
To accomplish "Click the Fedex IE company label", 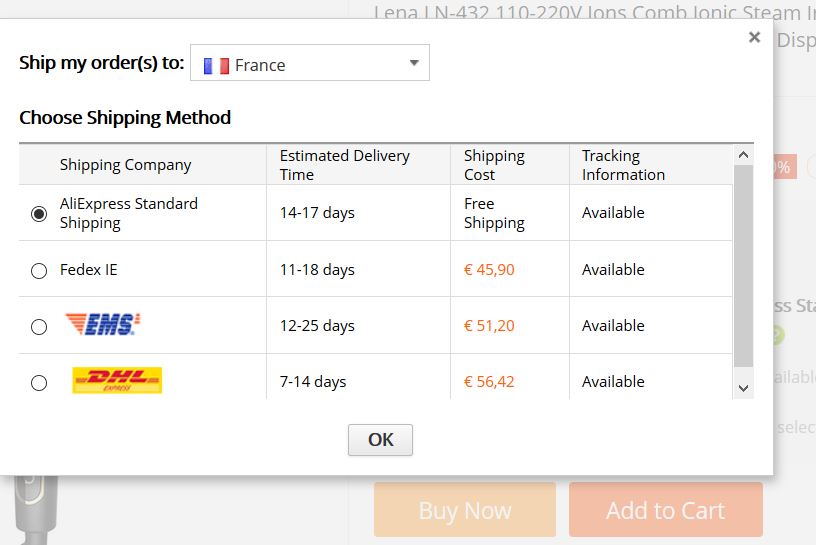I will pos(89,270).
